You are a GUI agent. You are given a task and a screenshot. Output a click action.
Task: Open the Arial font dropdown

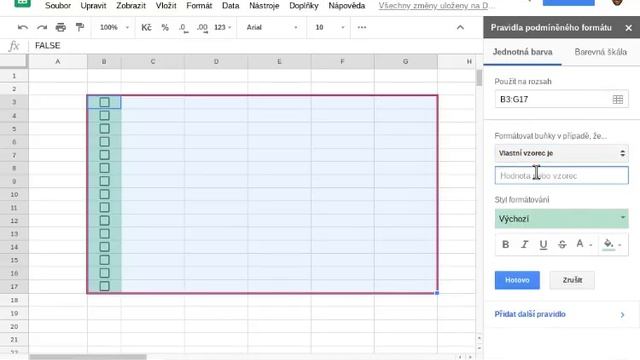point(271,27)
